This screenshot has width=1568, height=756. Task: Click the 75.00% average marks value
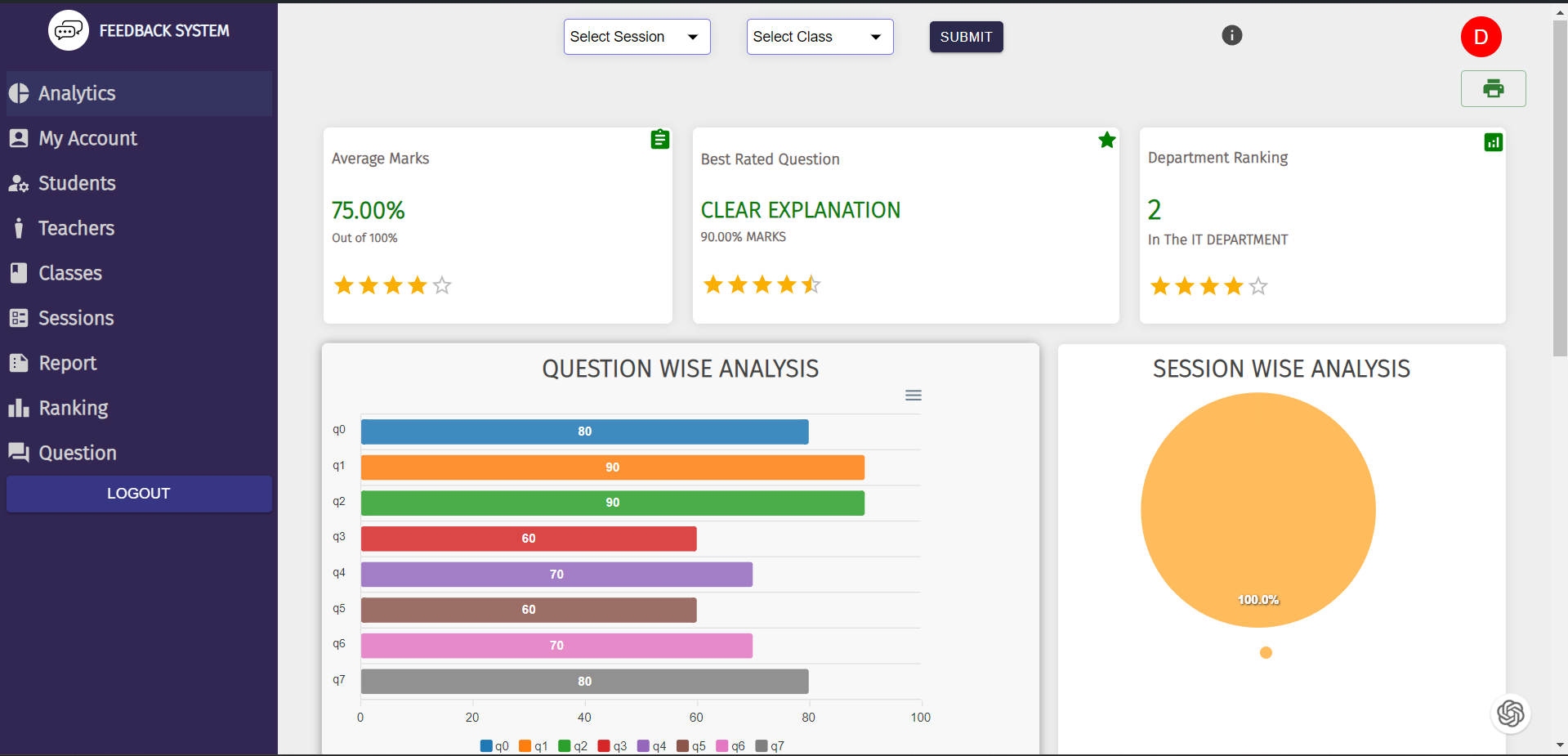coord(369,210)
